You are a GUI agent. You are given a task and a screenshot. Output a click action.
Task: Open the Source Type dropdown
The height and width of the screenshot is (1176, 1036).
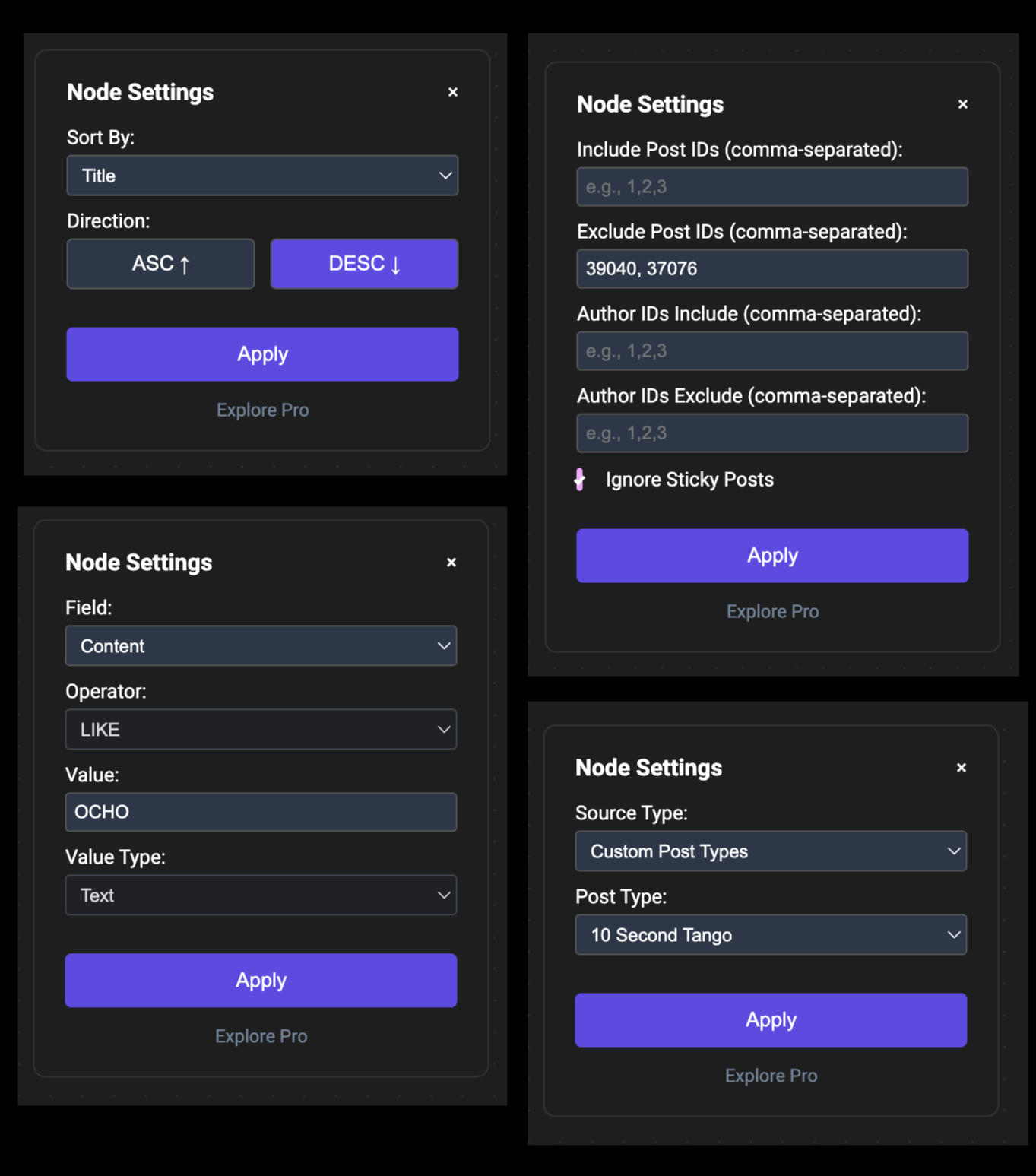pos(771,851)
